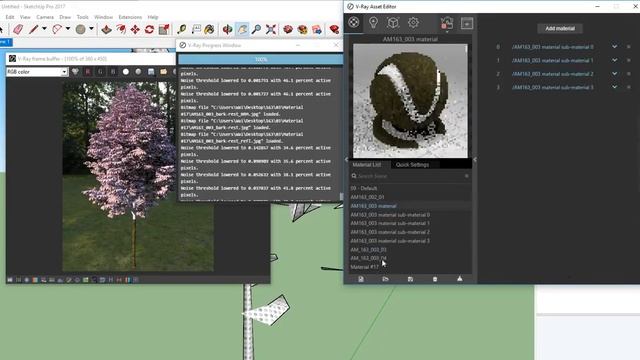Select the Arc tool

(x=57, y=29)
